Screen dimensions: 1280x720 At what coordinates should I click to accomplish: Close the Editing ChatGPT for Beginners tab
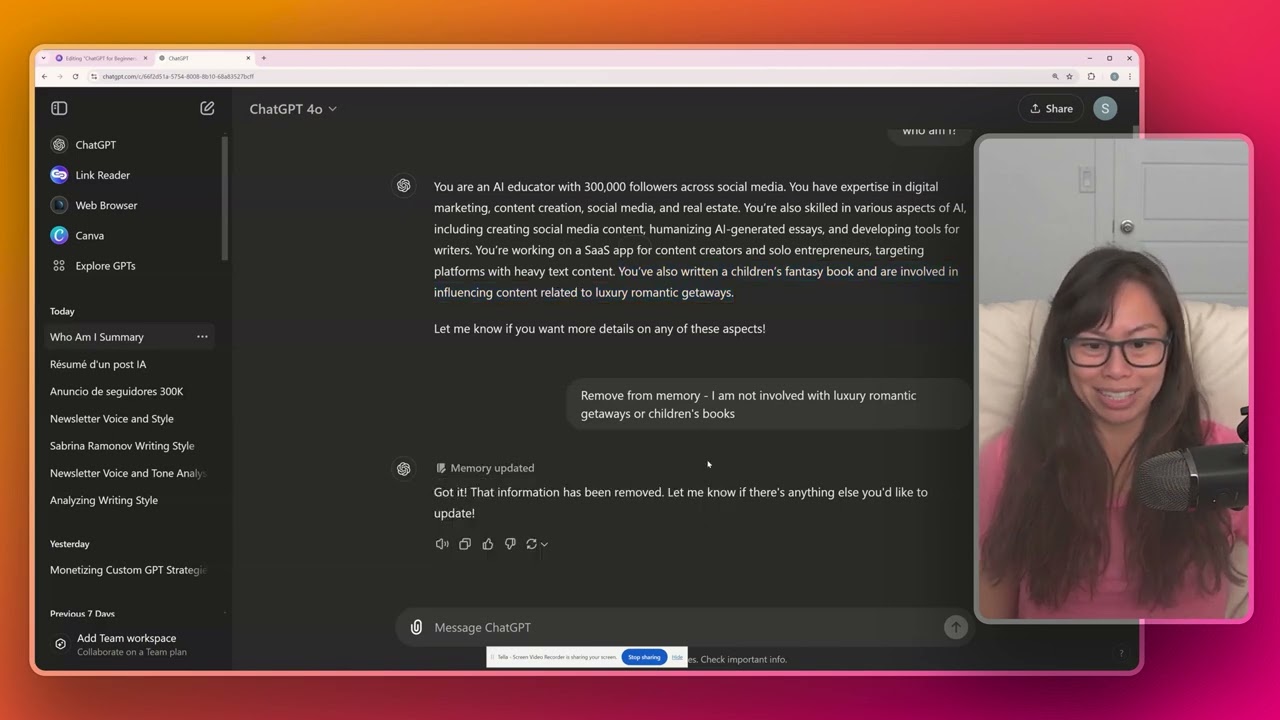click(x=145, y=58)
